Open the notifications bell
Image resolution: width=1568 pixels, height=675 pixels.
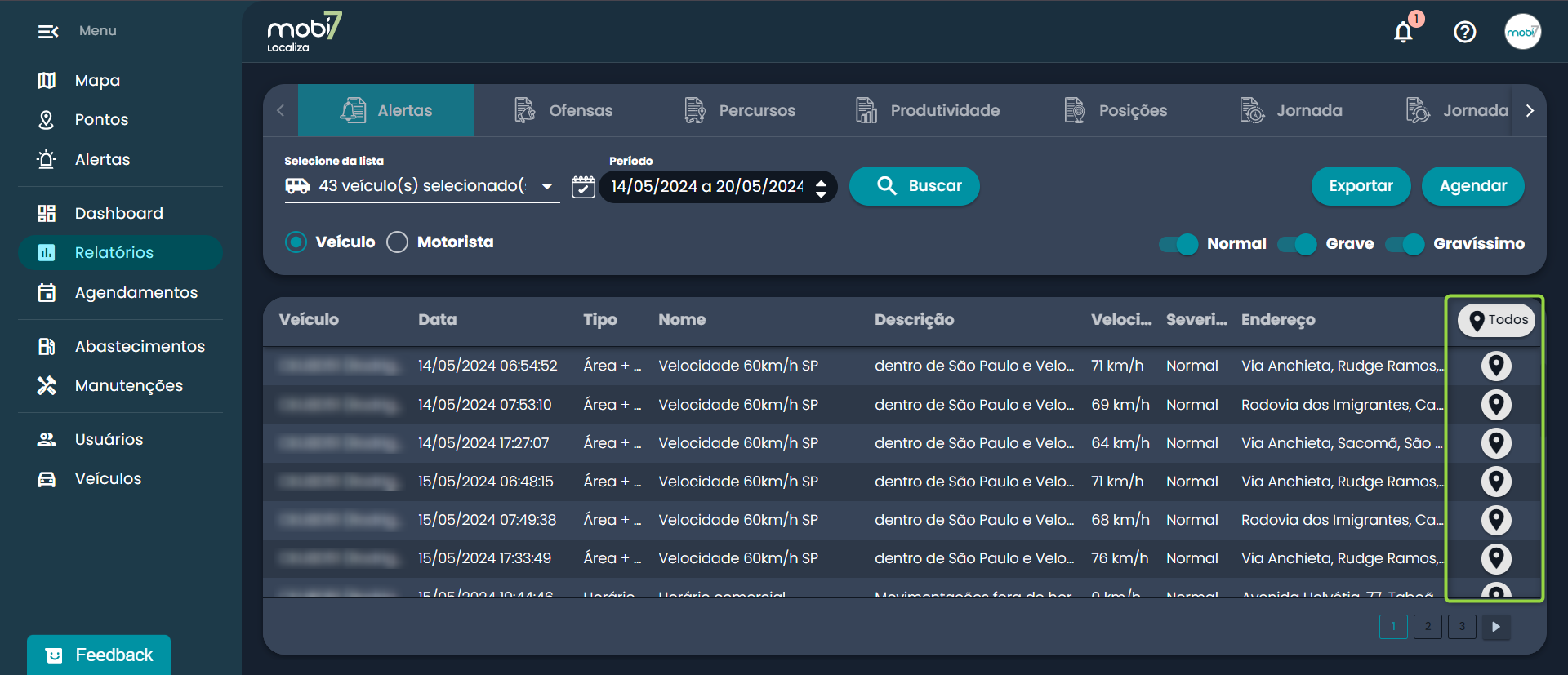coord(1404,32)
